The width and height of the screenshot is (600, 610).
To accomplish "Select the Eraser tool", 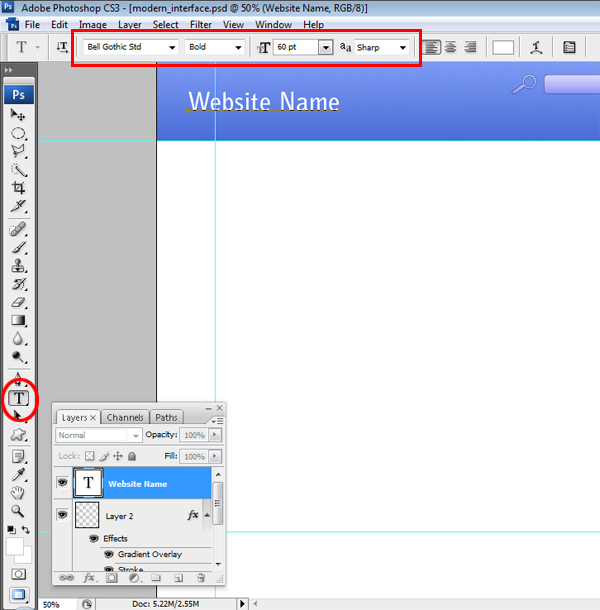I will (x=18, y=302).
